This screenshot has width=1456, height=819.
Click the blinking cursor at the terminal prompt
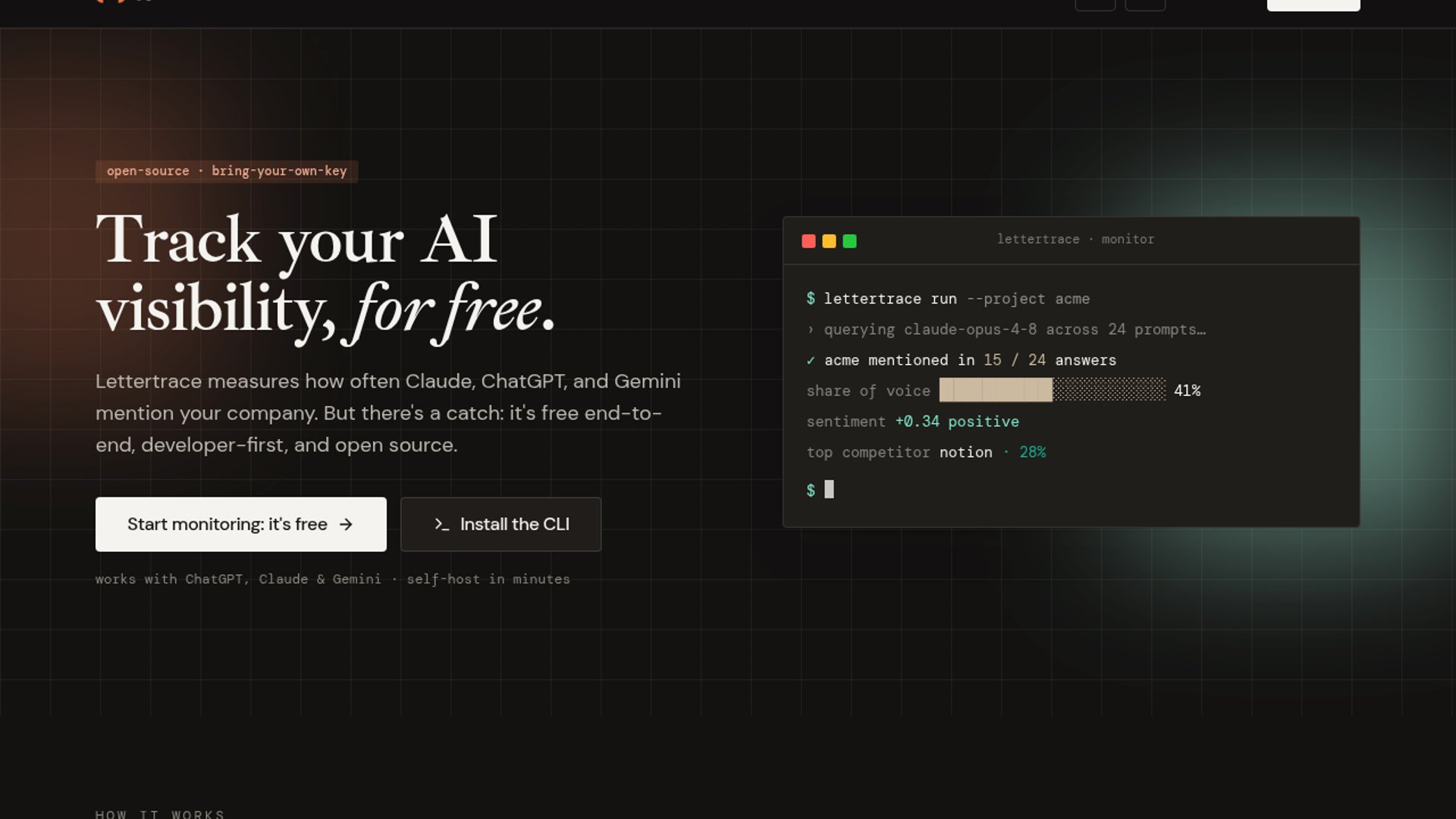coord(829,490)
